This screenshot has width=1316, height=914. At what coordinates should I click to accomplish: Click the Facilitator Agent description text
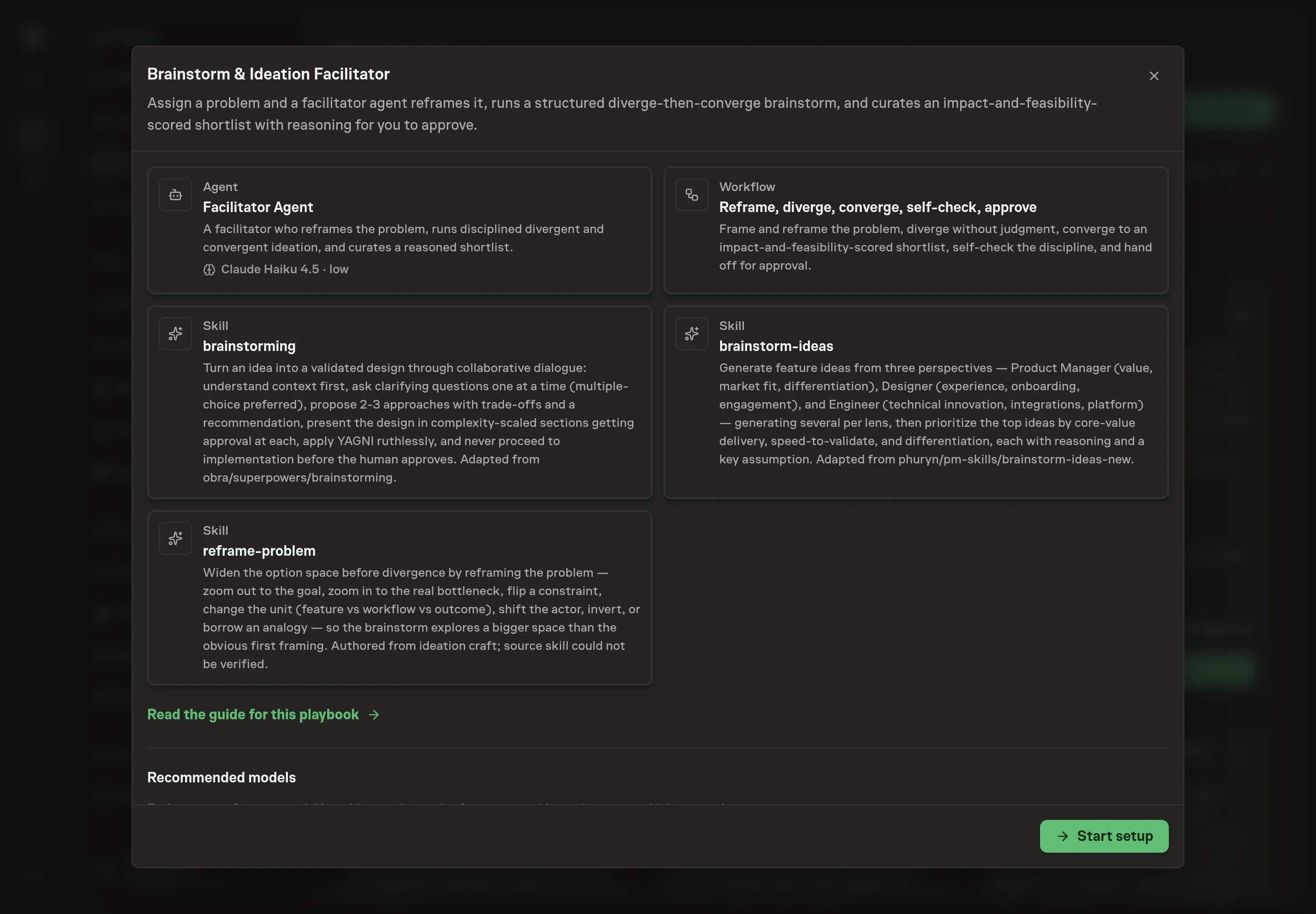[x=403, y=238]
